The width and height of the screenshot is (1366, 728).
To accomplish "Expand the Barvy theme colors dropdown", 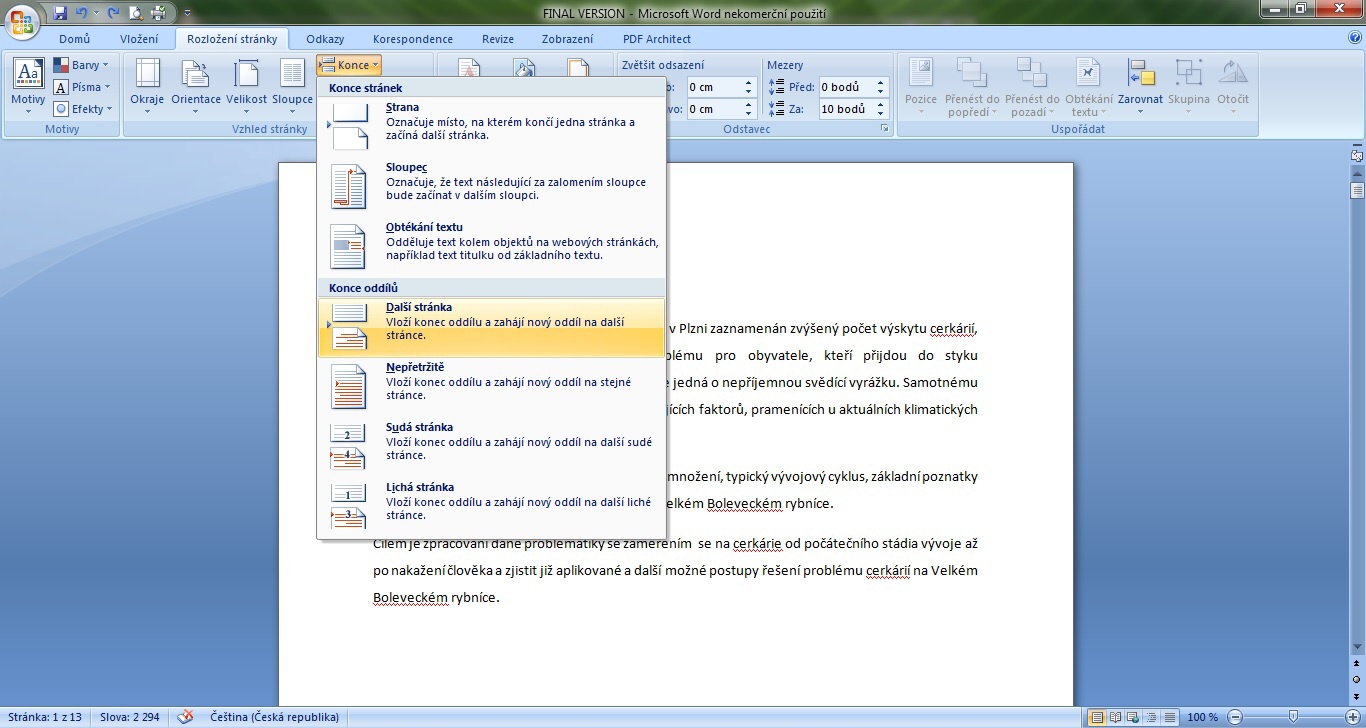I will coord(84,65).
